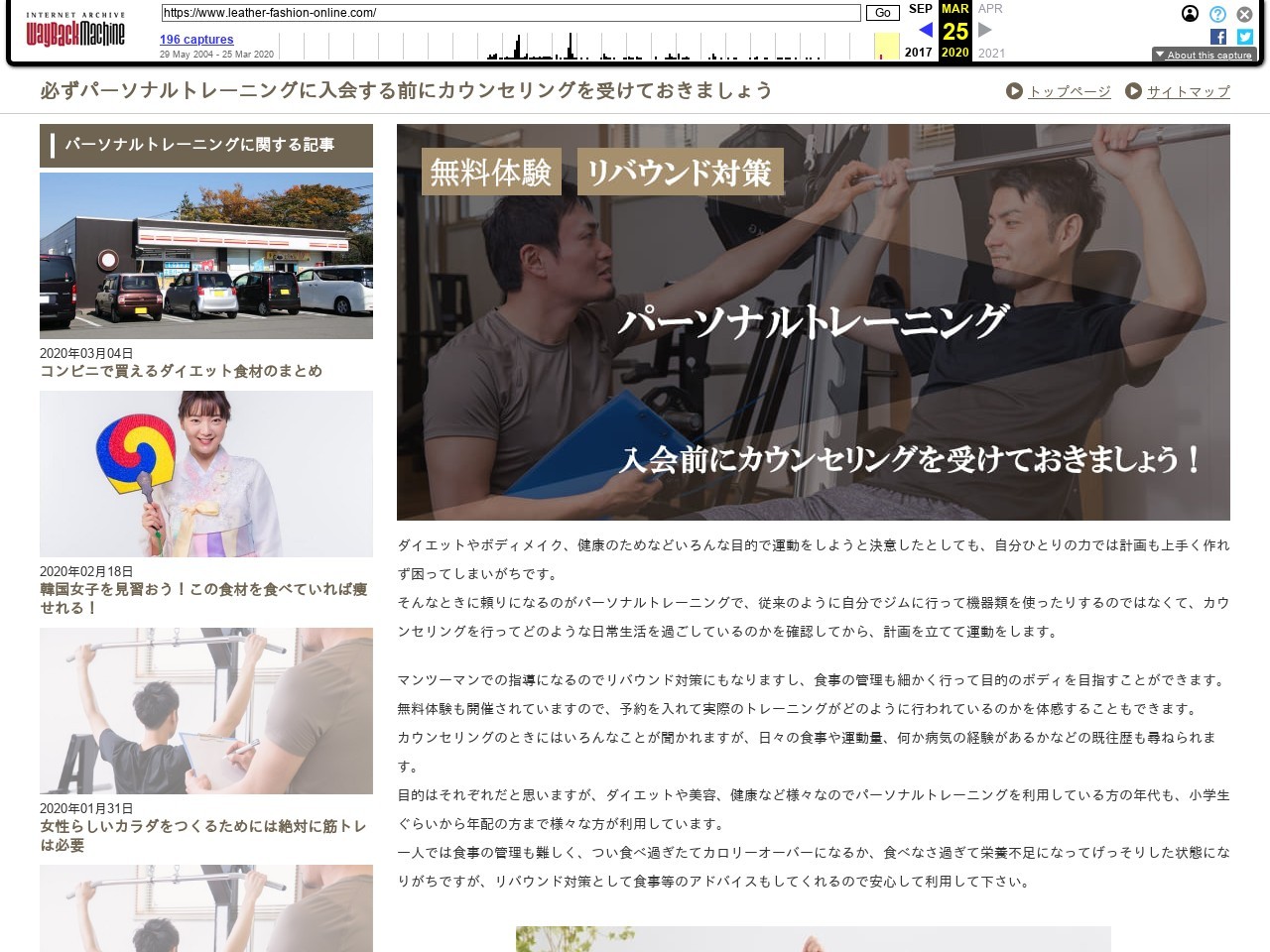Viewport: 1270px width, 952px height.
Task: Click the Go button
Action: click(x=882, y=13)
